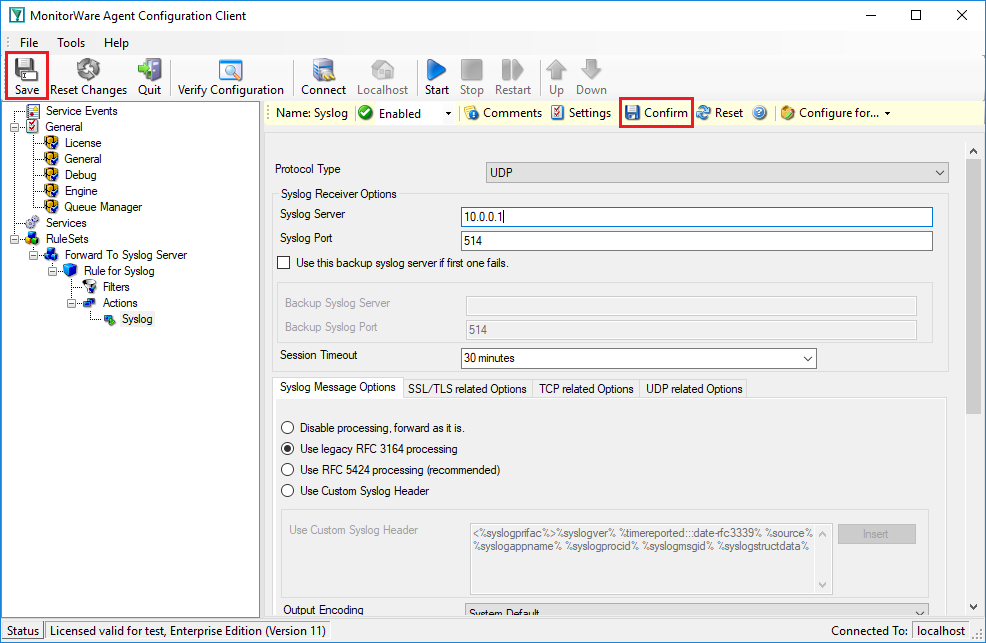Run Verify Configuration from toolbar
The image size is (986, 643).
tap(231, 75)
